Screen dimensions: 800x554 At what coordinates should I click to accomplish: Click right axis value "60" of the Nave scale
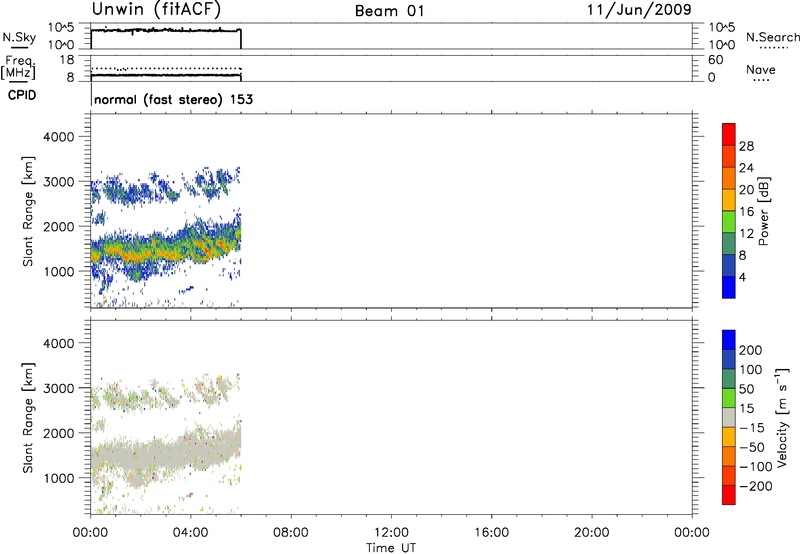[715, 60]
